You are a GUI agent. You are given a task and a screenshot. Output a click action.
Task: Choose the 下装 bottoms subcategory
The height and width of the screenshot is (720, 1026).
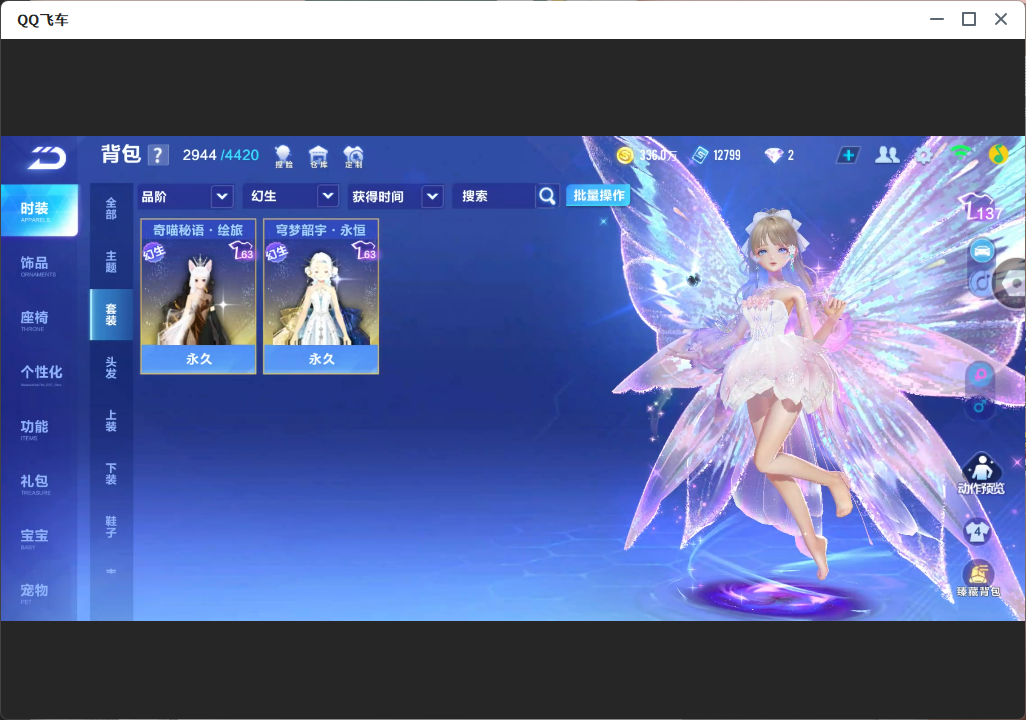click(x=111, y=474)
